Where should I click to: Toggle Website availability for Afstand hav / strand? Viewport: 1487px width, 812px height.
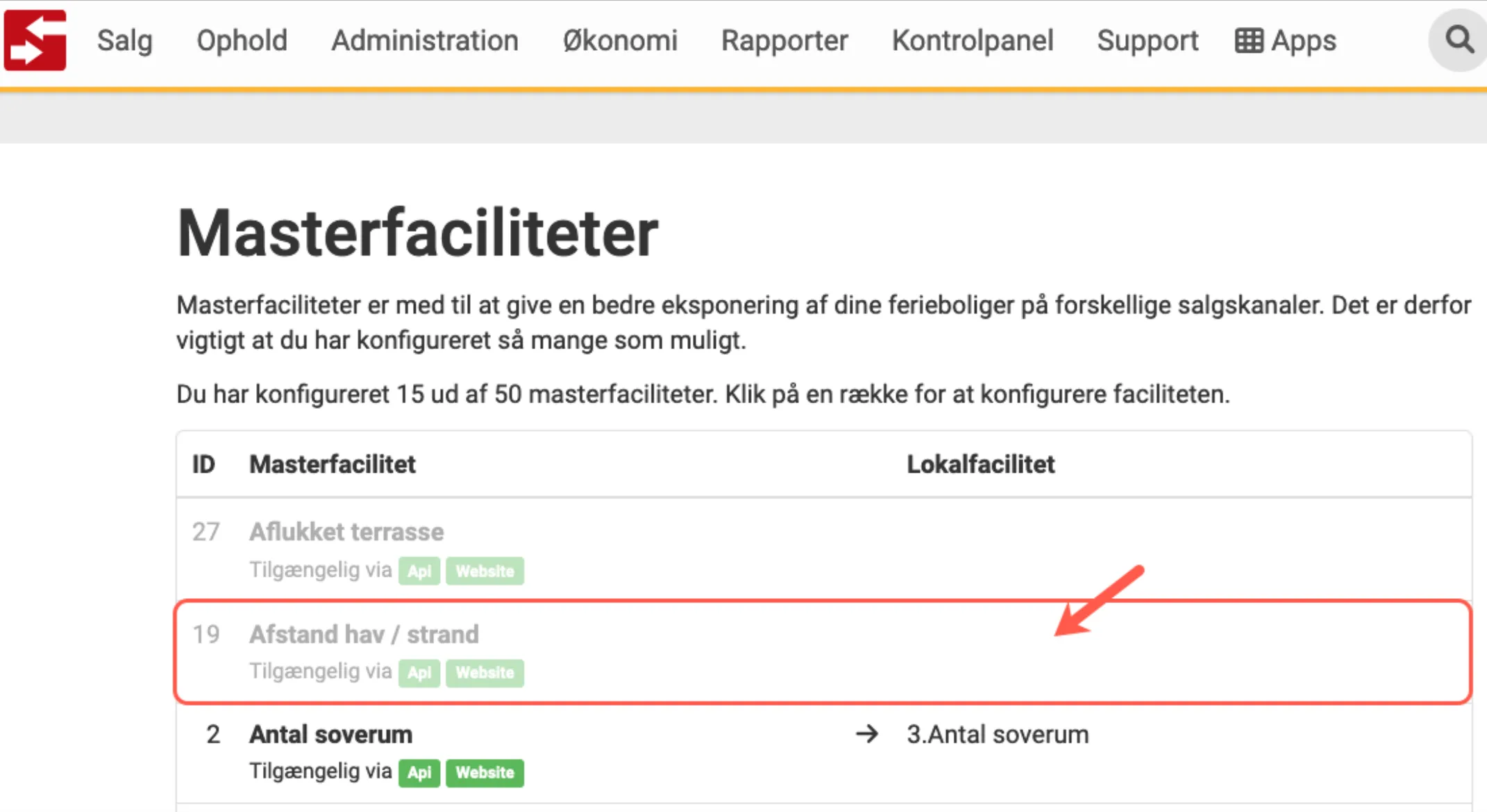pos(485,673)
